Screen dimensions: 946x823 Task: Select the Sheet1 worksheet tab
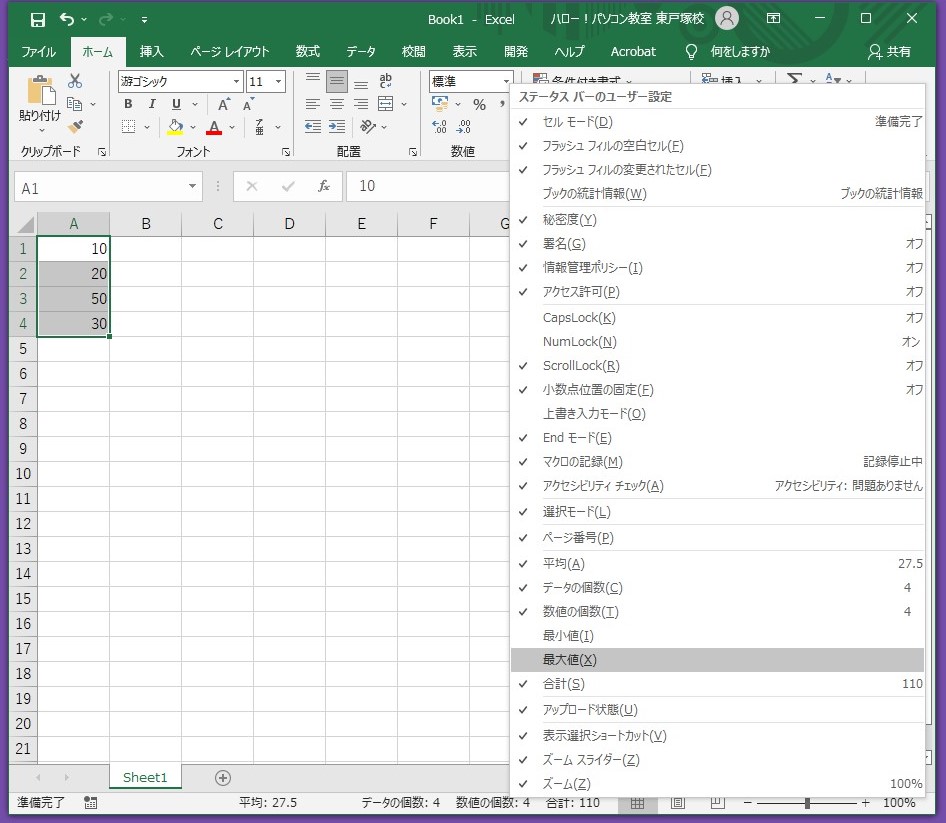coord(145,777)
